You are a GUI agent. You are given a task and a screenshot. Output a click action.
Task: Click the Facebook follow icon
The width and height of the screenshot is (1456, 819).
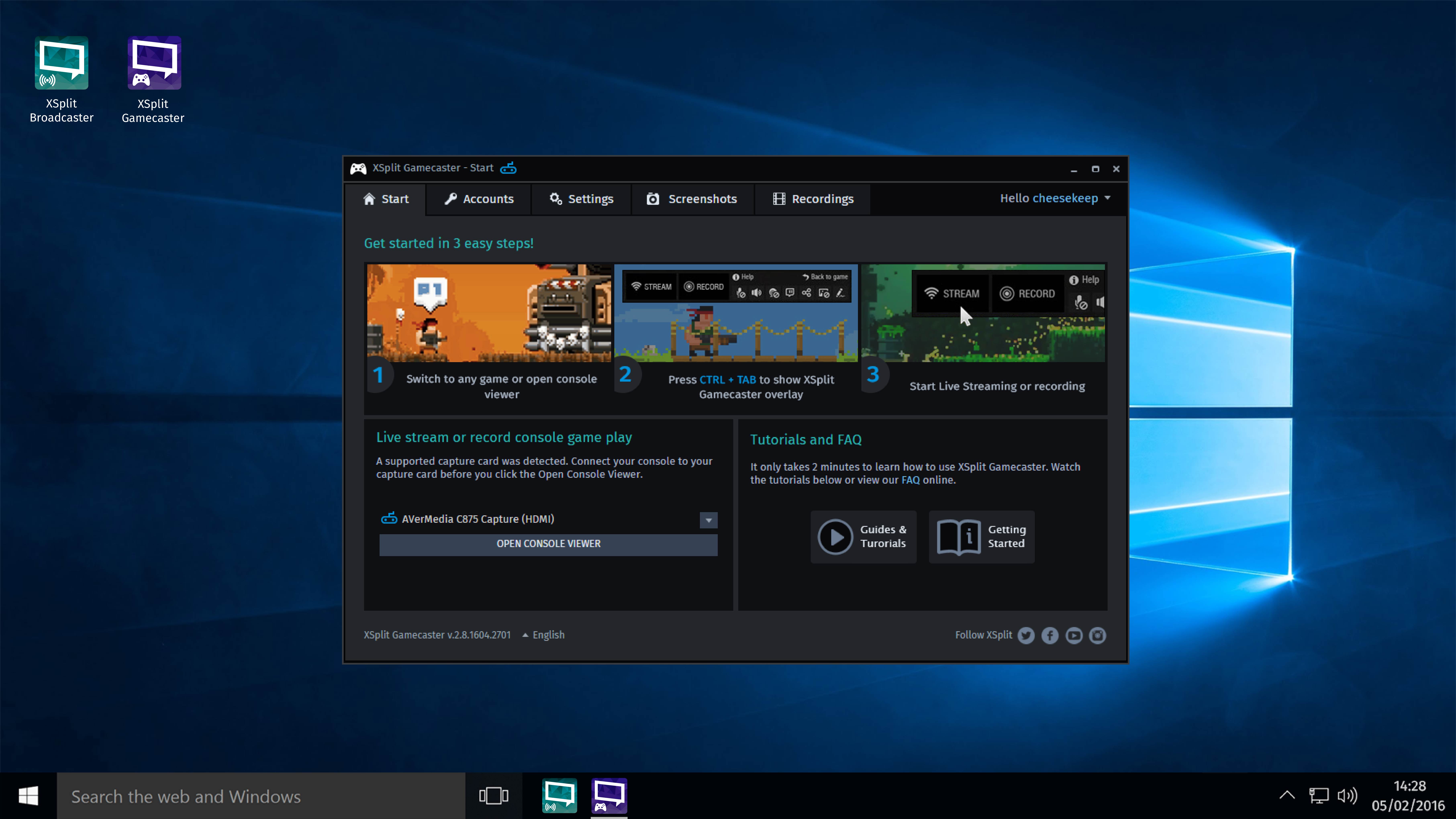tap(1050, 635)
